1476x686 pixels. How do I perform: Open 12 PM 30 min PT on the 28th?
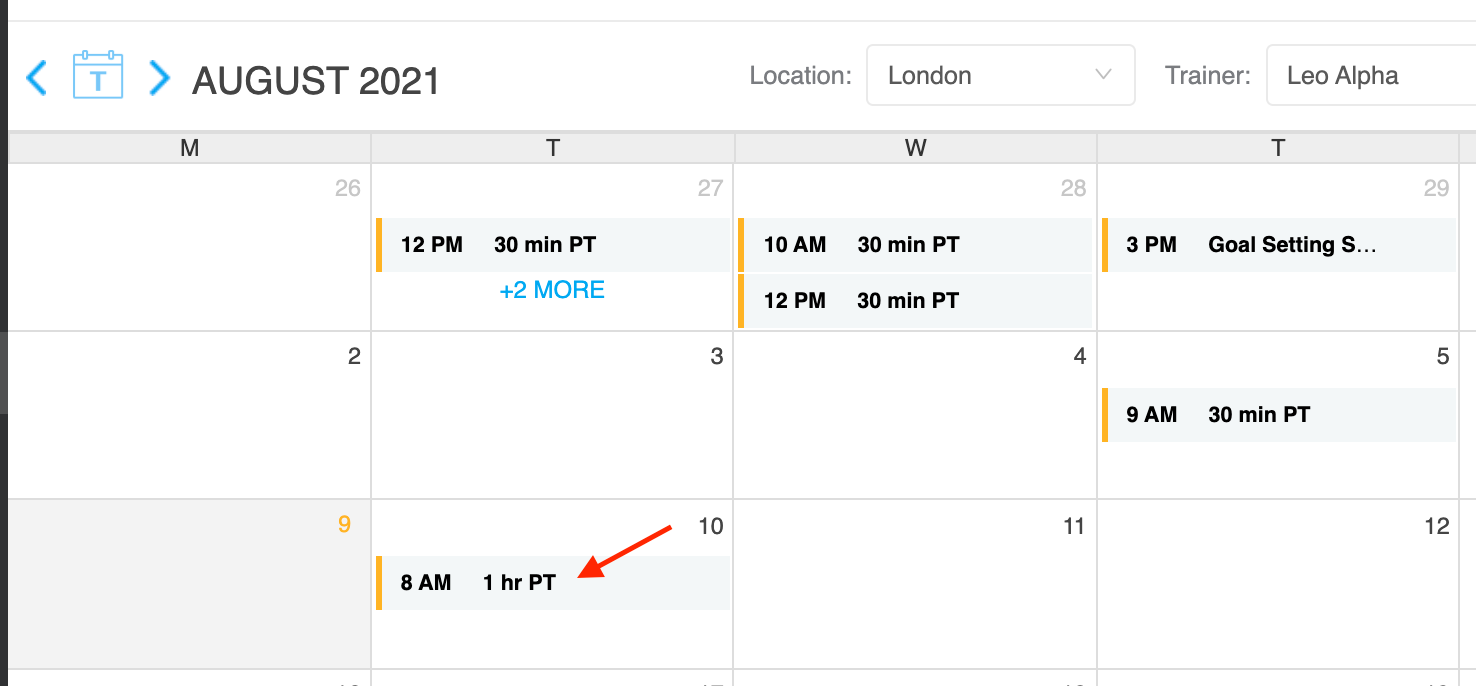click(916, 300)
